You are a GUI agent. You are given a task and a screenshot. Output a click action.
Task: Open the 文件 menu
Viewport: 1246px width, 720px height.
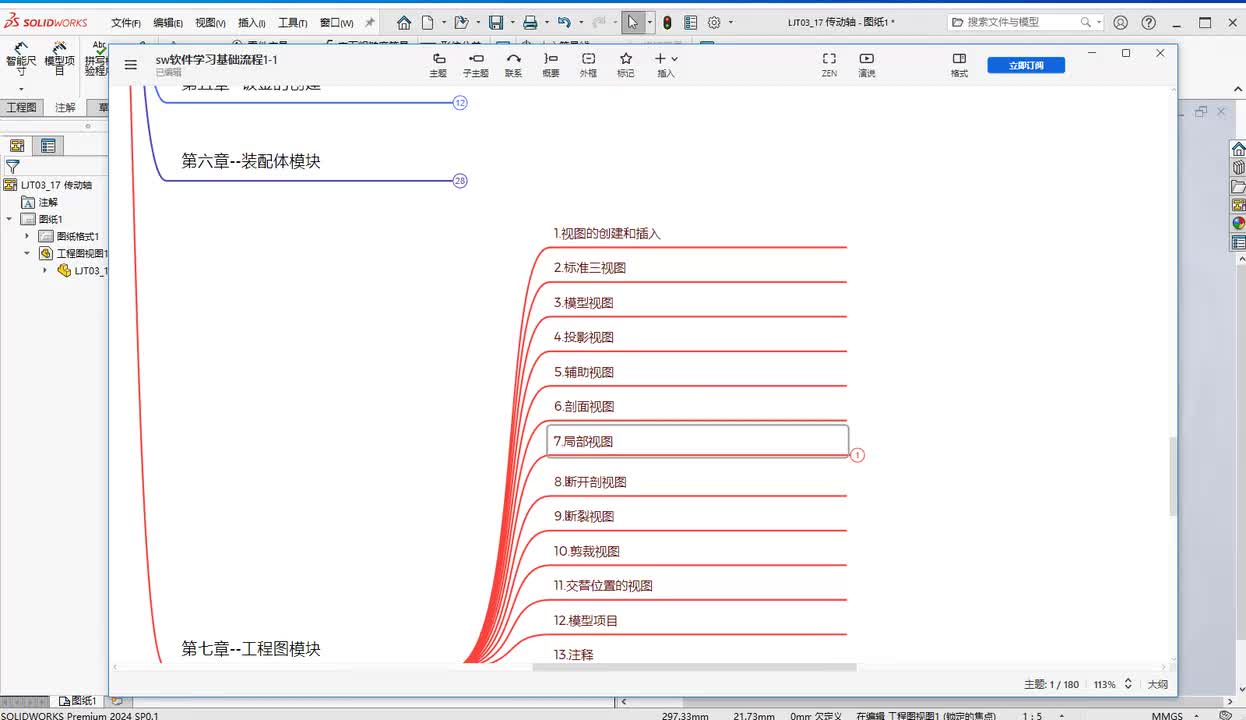point(125,22)
